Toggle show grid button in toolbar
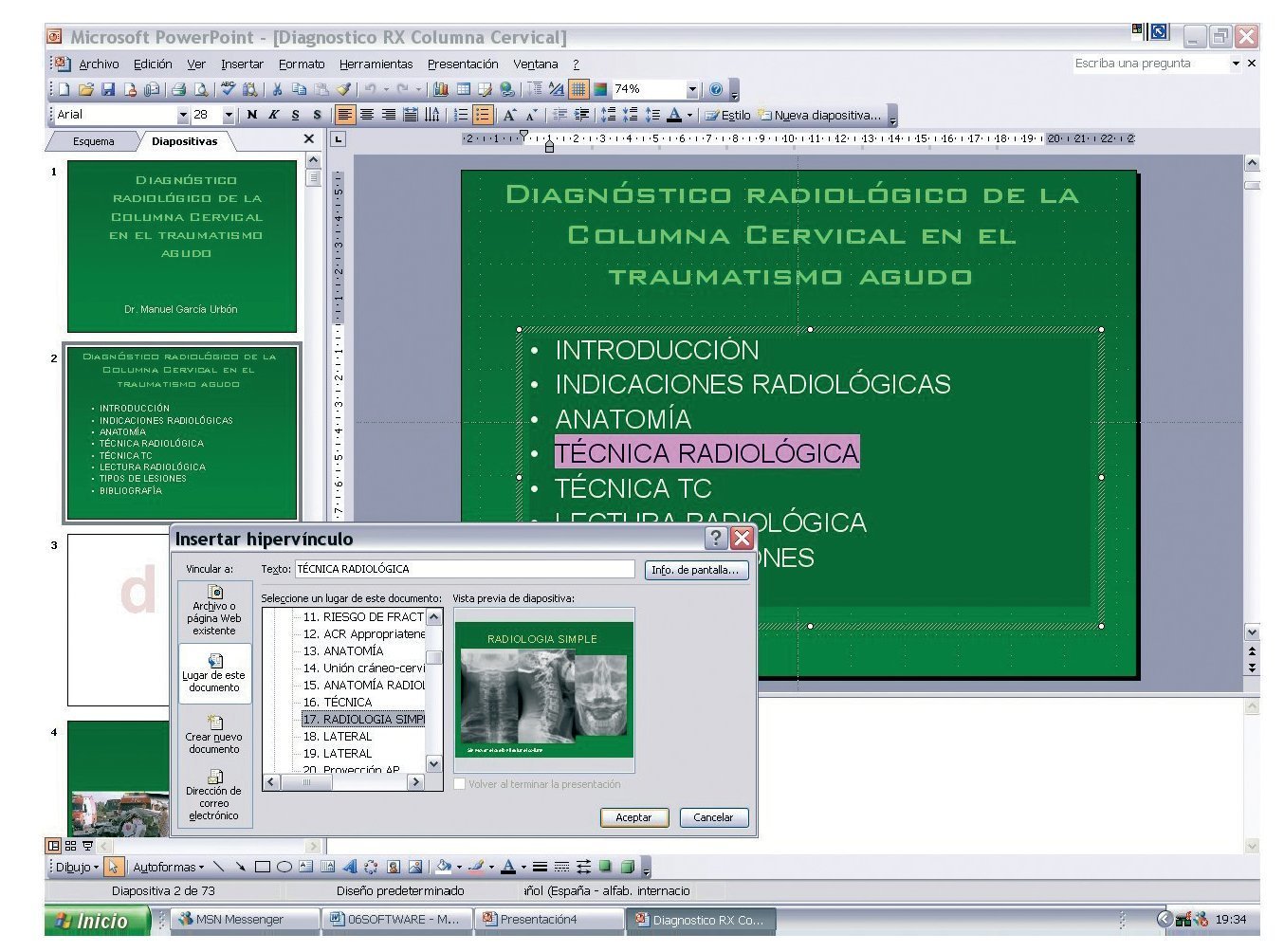Image resolution: width=1284 pixels, height=952 pixels. [x=578, y=89]
